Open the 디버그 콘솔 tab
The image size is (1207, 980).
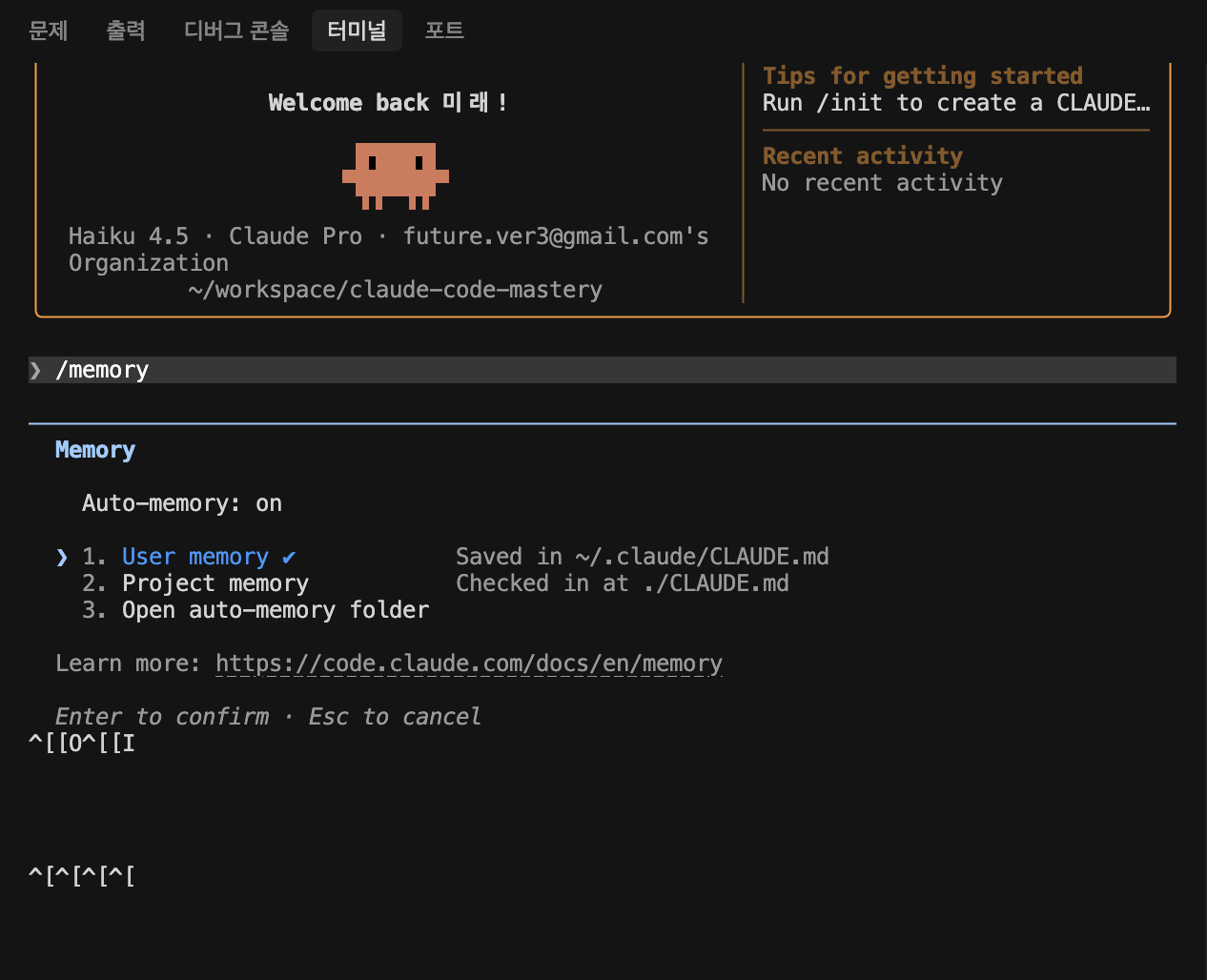coord(236,31)
